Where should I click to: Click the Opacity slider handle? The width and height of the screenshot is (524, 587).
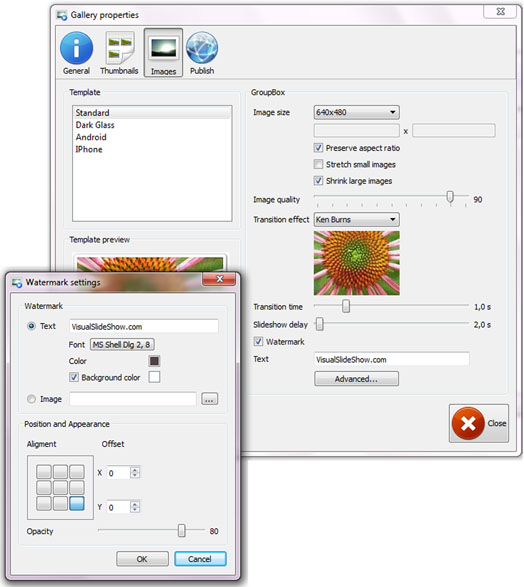182,530
